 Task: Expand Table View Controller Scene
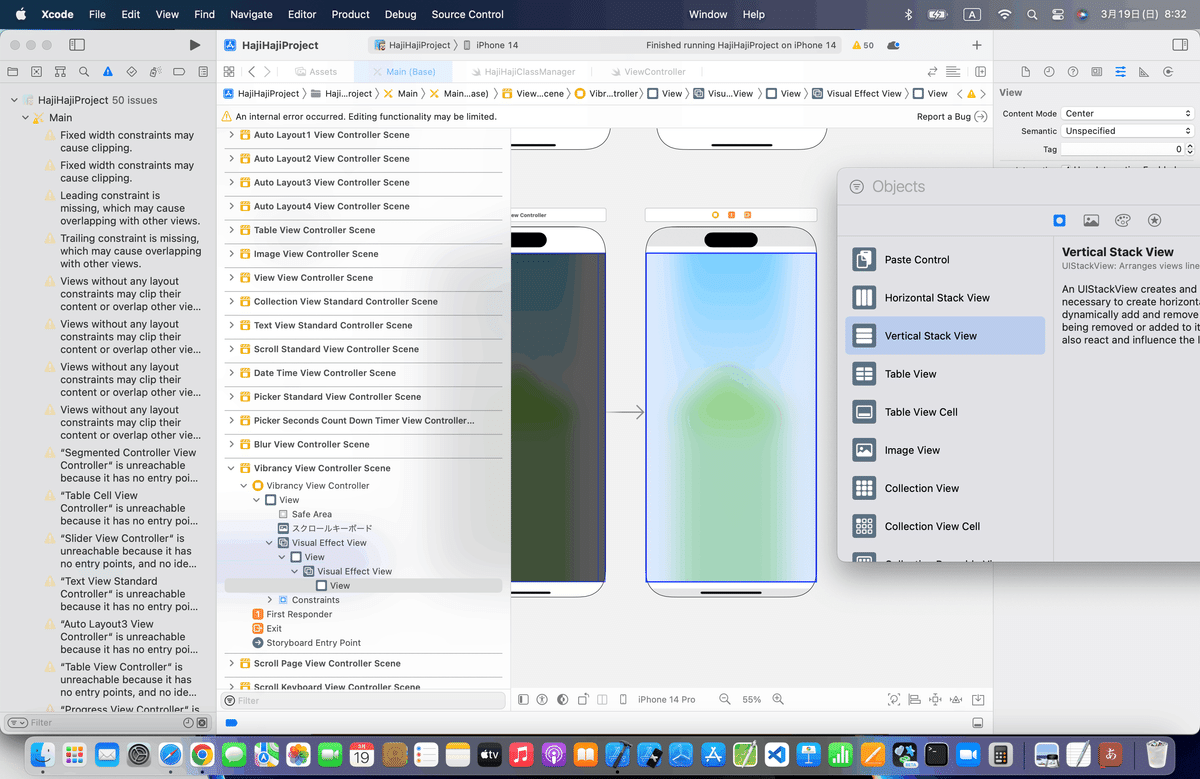[232, 230]
